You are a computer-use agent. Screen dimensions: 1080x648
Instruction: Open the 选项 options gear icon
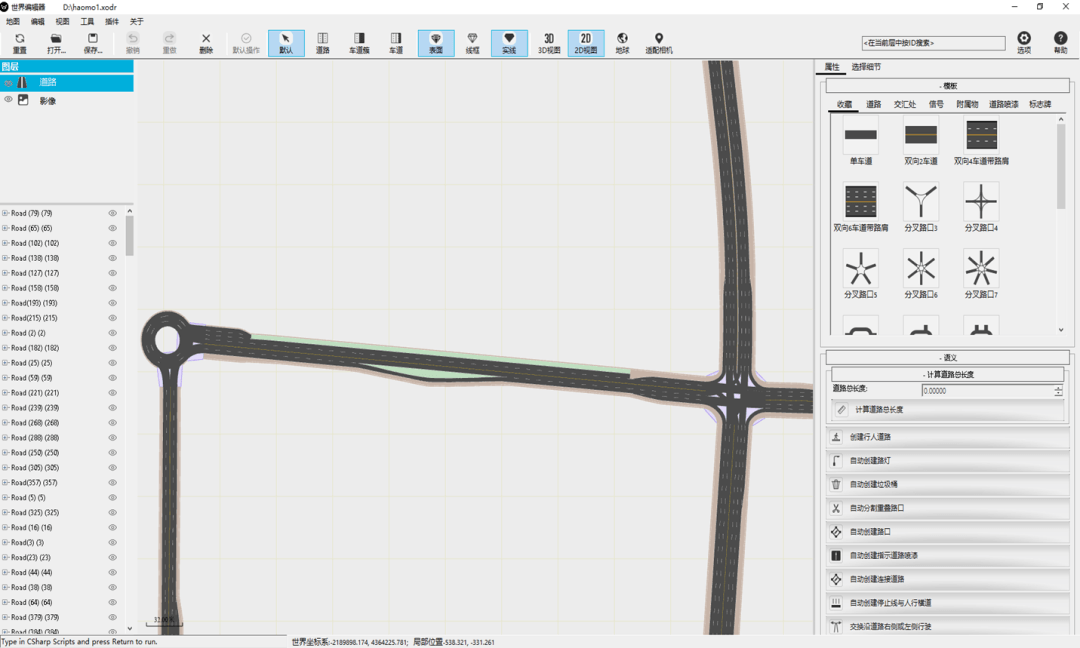[x=1024, y=43]
